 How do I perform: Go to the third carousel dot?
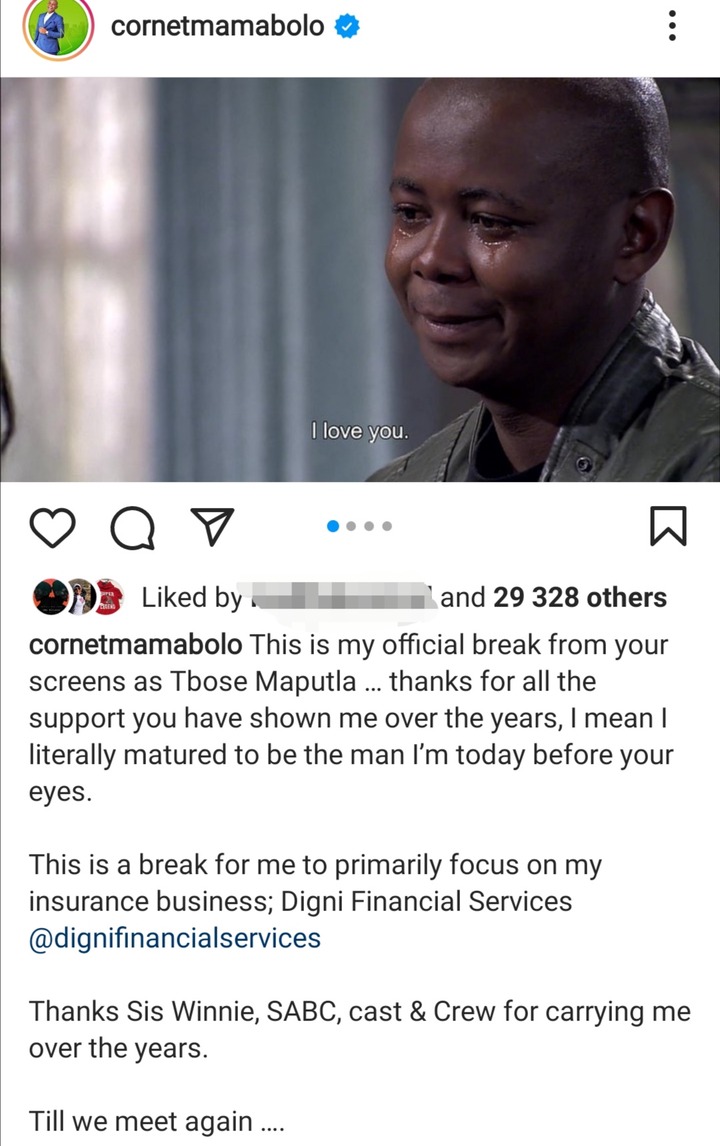(369, 526)
